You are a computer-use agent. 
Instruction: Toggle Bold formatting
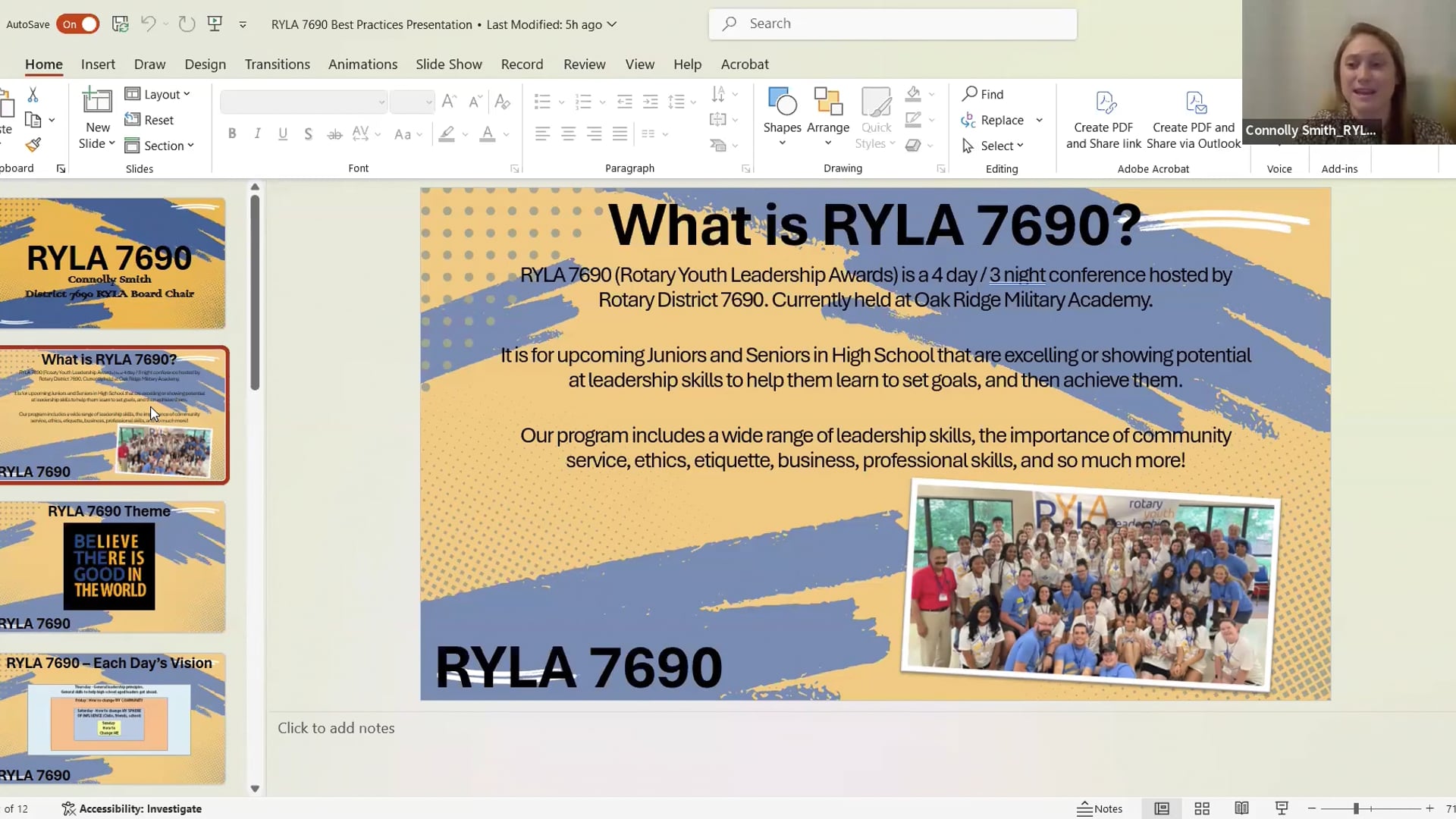coord(232,134)
